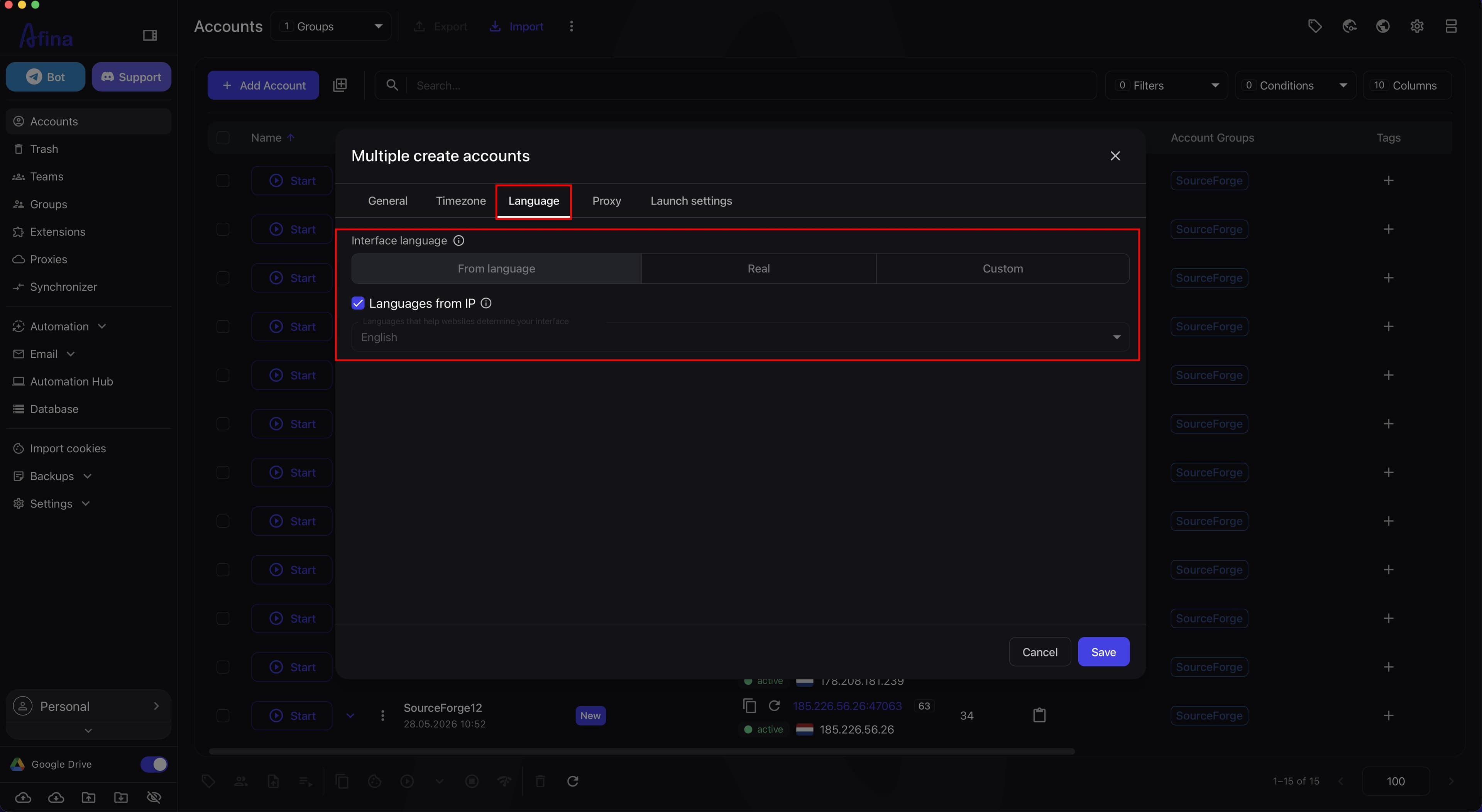Switch to the General tab
The image size is (1482, 812).
[x=388, y=201]
